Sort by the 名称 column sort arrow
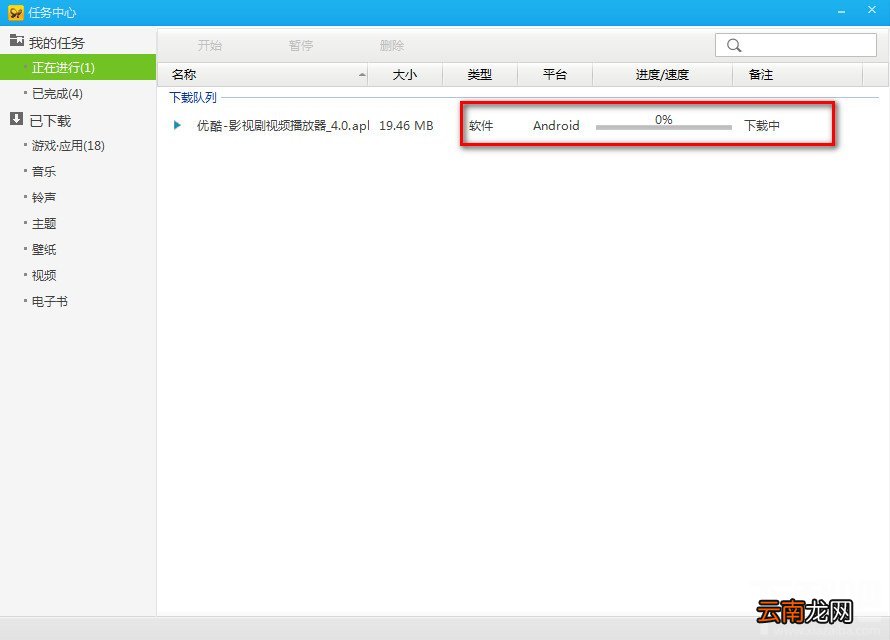Screen dimensions: 890x640 click(362, 75)
